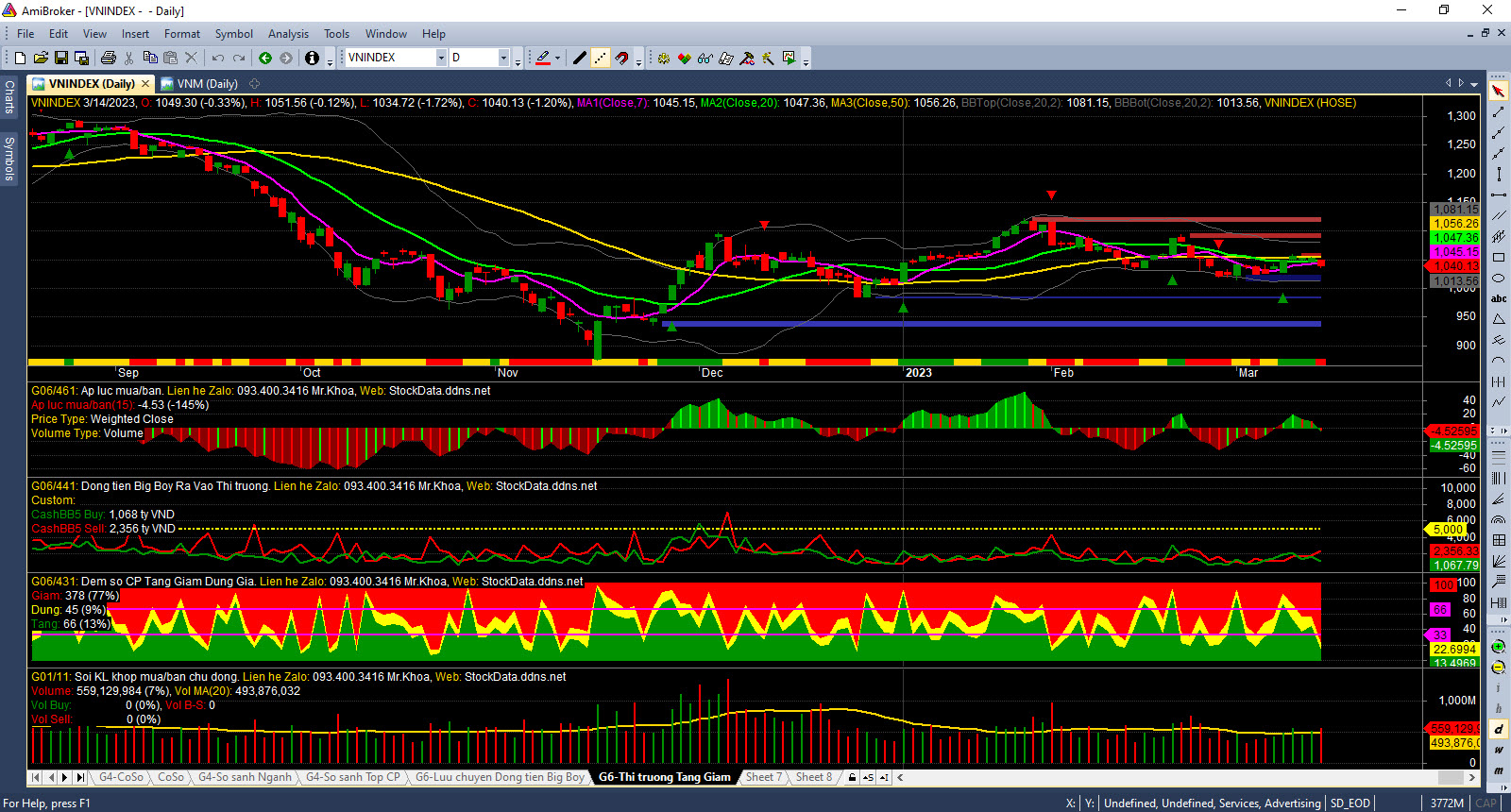
Task: Open the Tools menu
Action: [336, 33]
